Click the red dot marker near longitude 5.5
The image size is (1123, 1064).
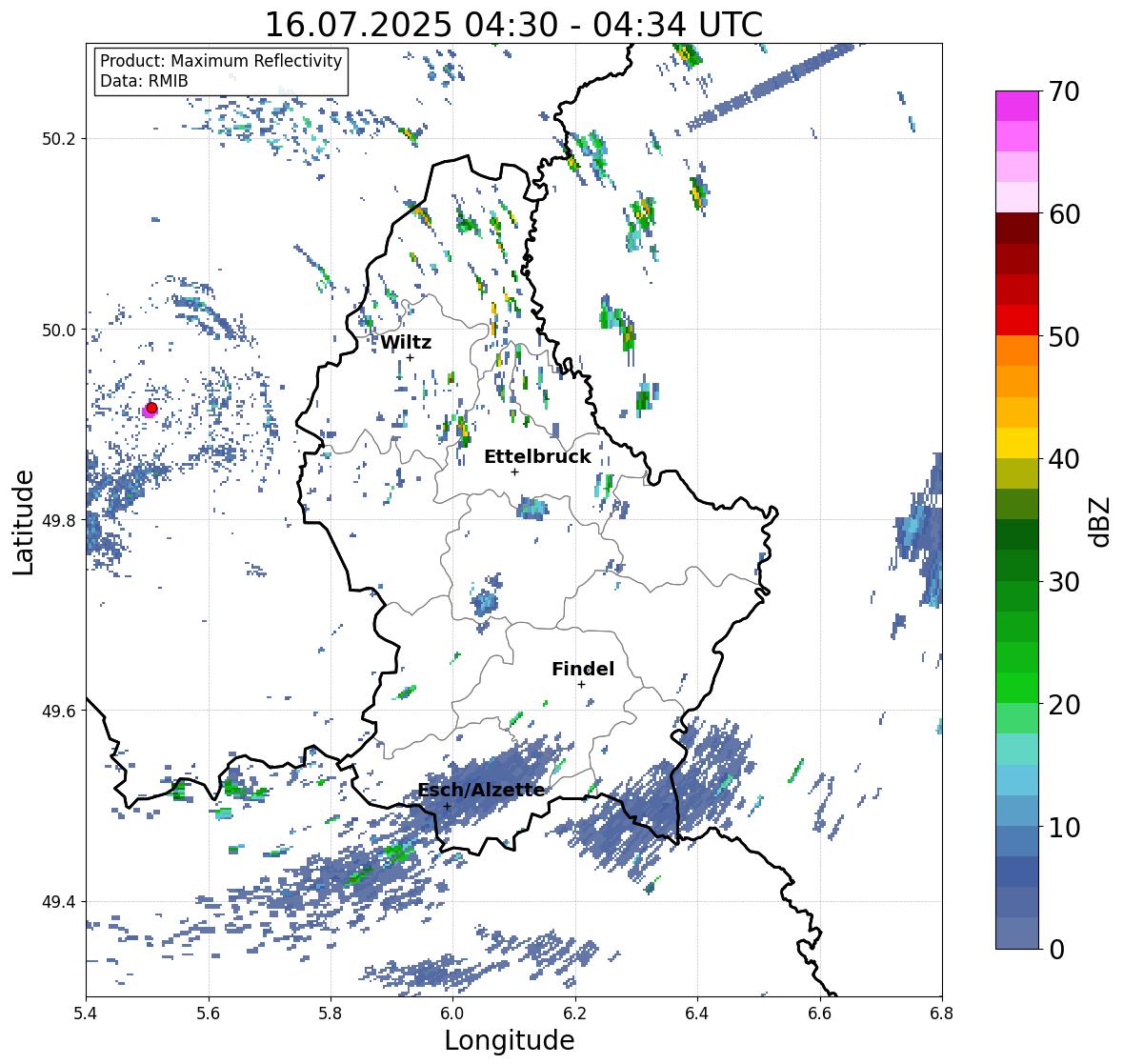(151, 408)
